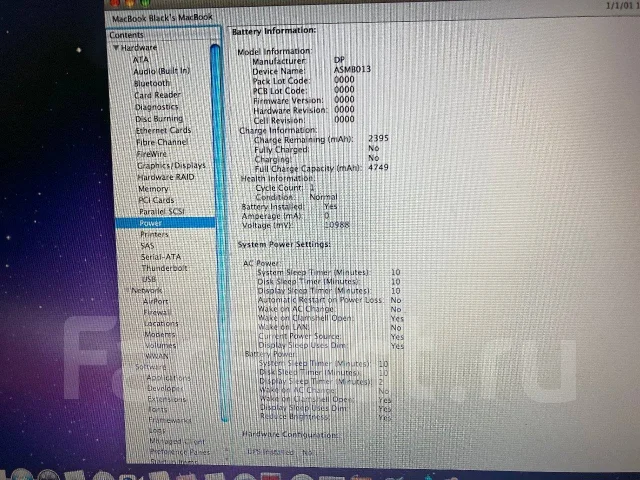
Task: Collapse the Network section triangle
Action: tap(127, 290)
